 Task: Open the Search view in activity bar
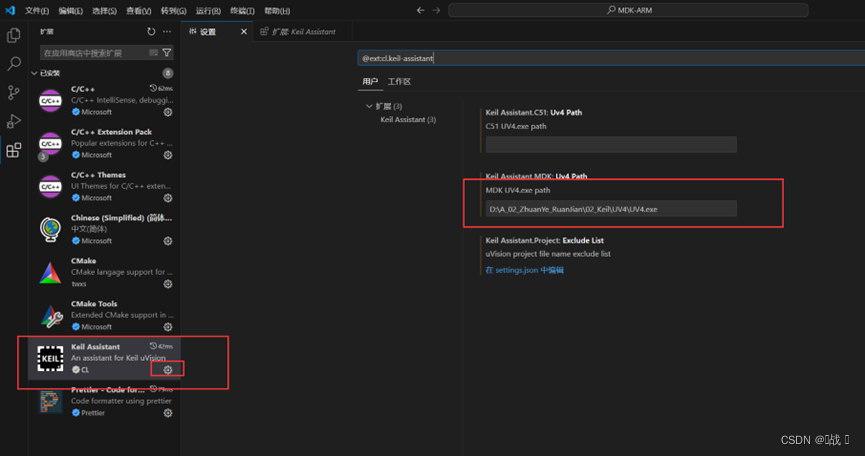pos(14,63)
